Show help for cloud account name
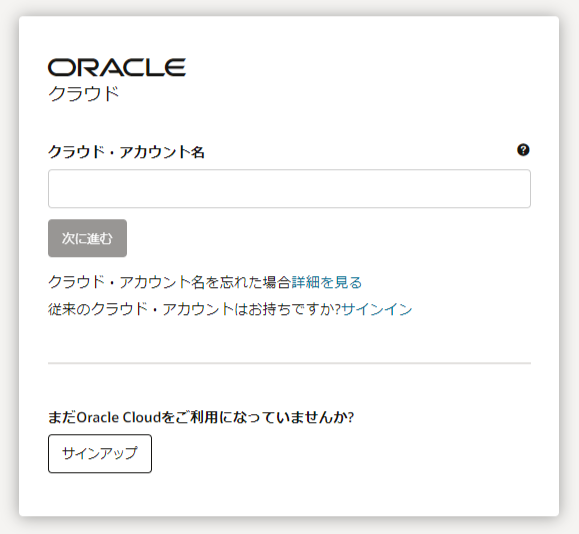 (523, 150)
